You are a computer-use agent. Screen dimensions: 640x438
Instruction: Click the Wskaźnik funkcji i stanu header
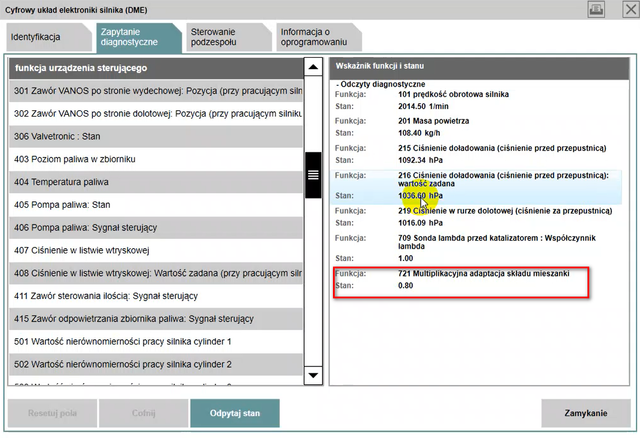[x=479, y=68]
